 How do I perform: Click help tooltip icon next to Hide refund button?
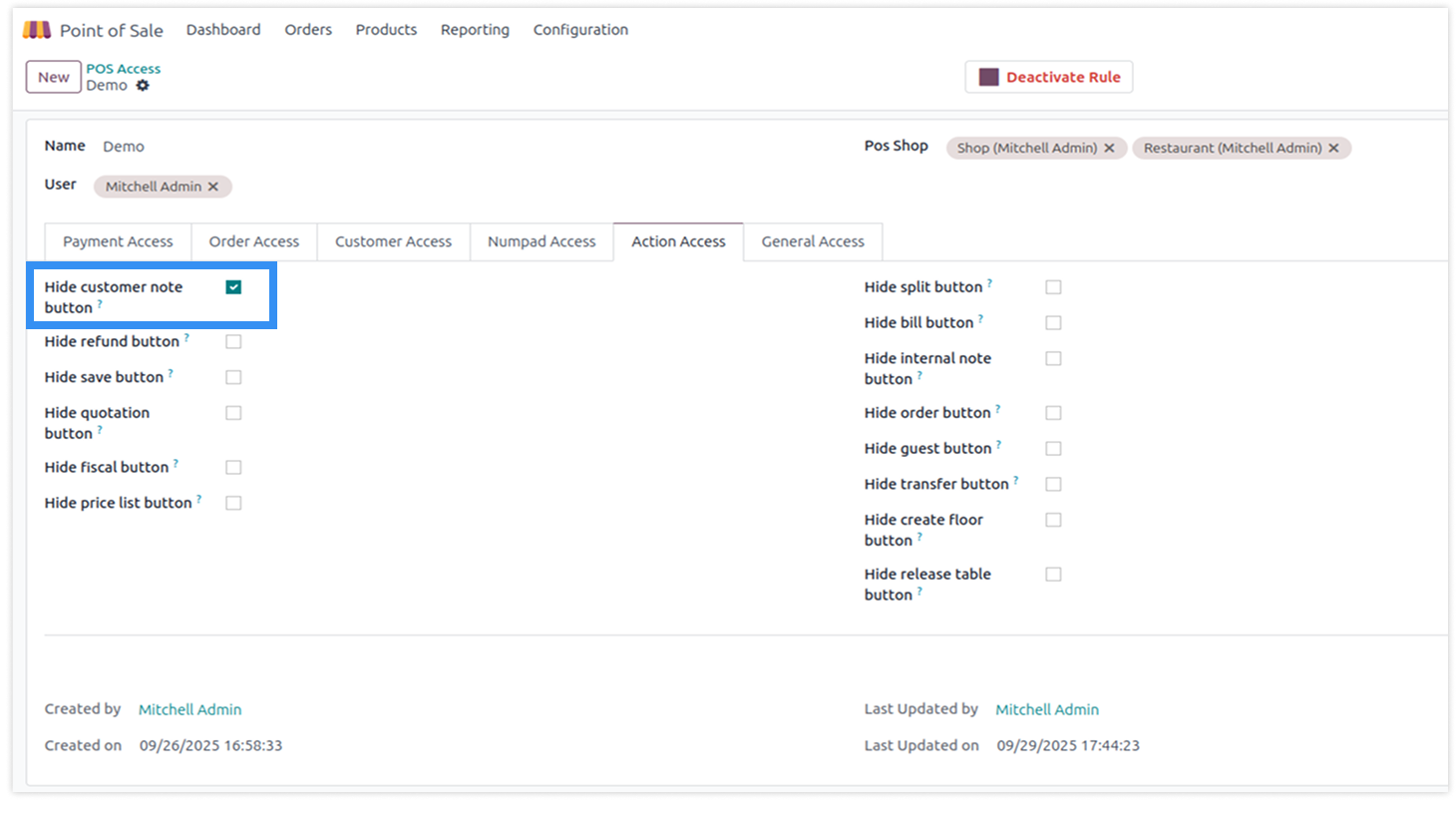click(x=186, y=338)
